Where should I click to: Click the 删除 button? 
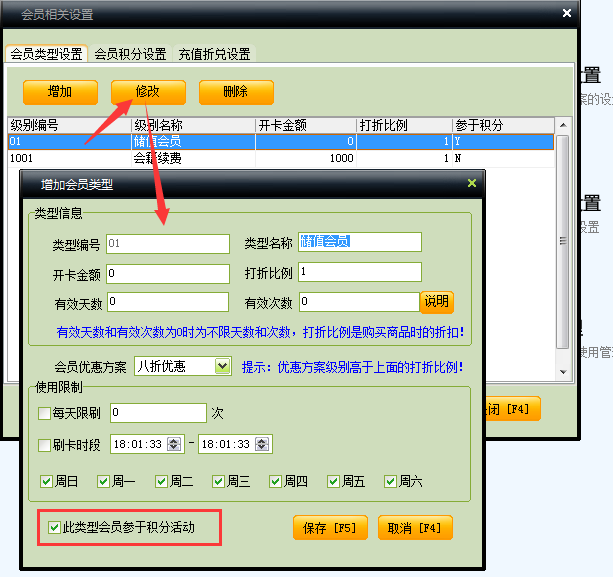click(236, 92)
